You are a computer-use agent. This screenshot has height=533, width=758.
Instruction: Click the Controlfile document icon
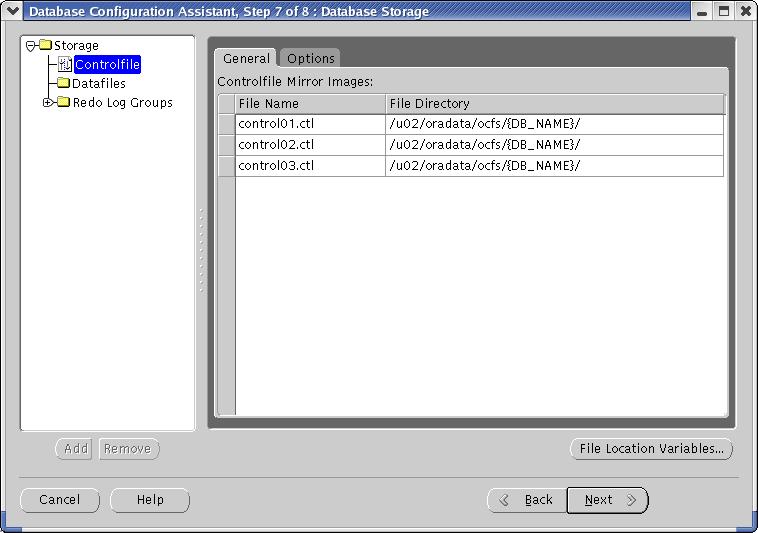click(65, 65)
